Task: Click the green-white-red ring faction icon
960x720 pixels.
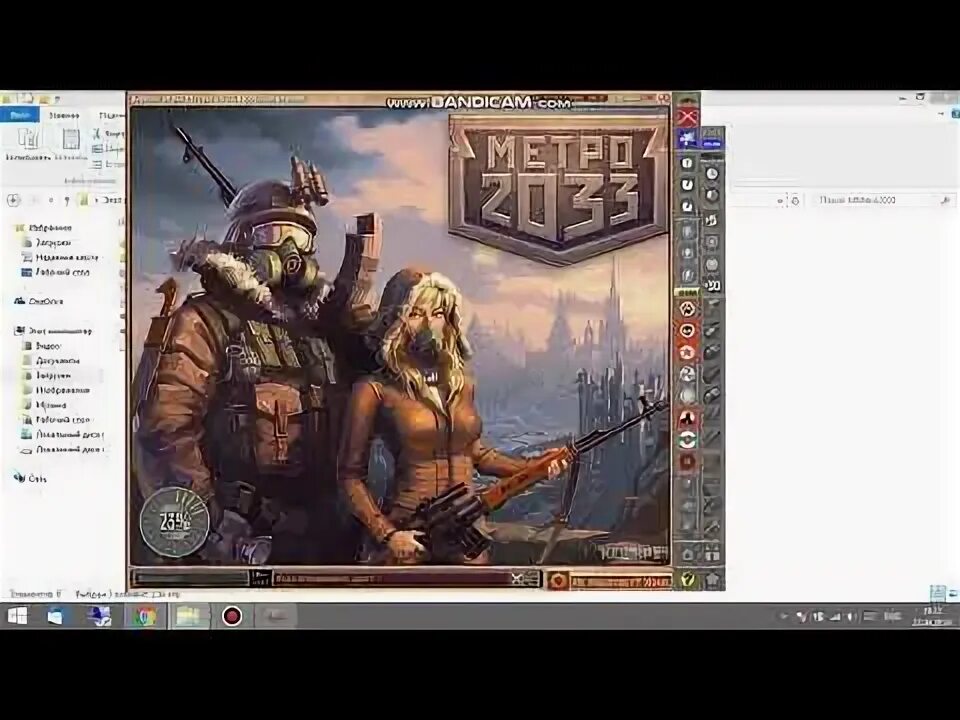Action: tap(687, 440)
